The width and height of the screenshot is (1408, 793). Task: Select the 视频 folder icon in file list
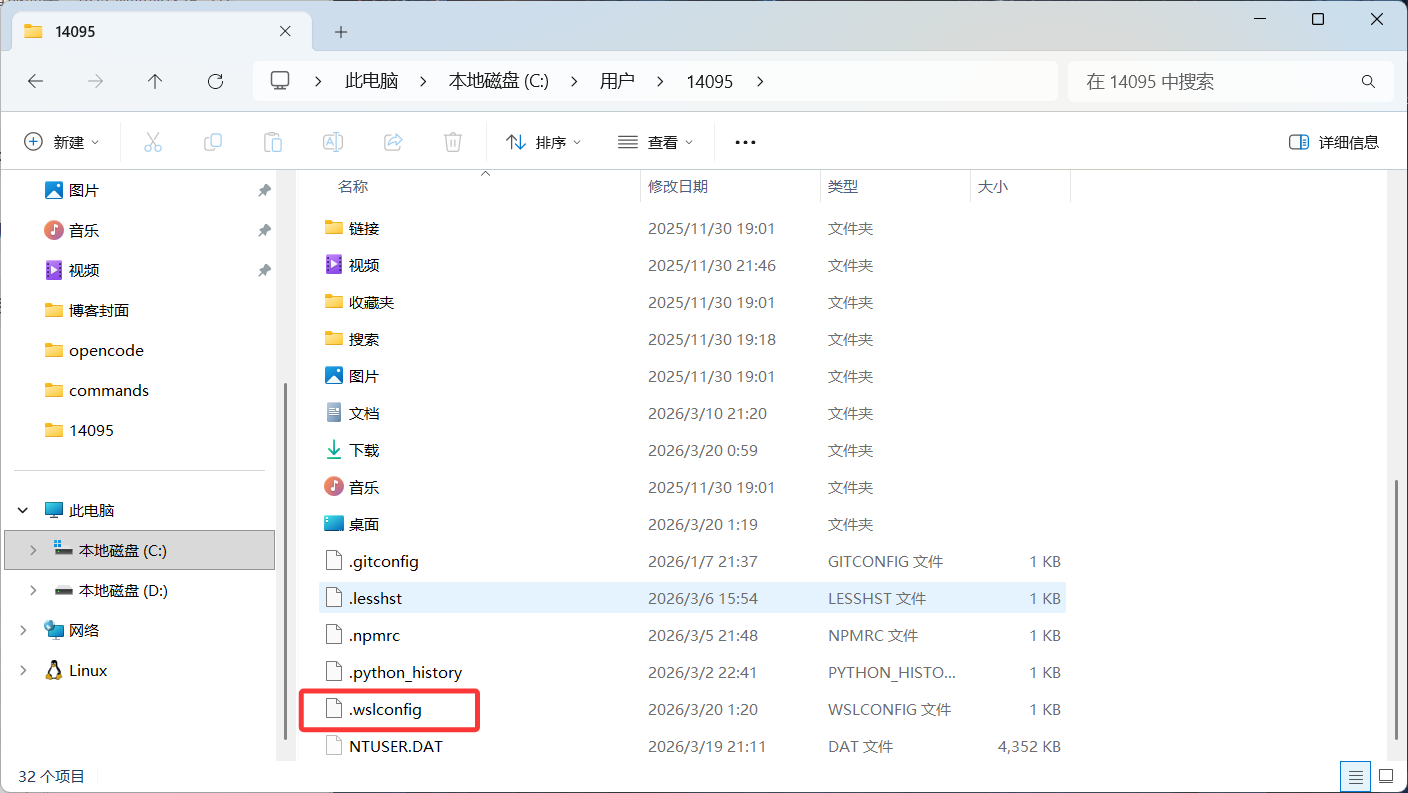tap(334, 265)
